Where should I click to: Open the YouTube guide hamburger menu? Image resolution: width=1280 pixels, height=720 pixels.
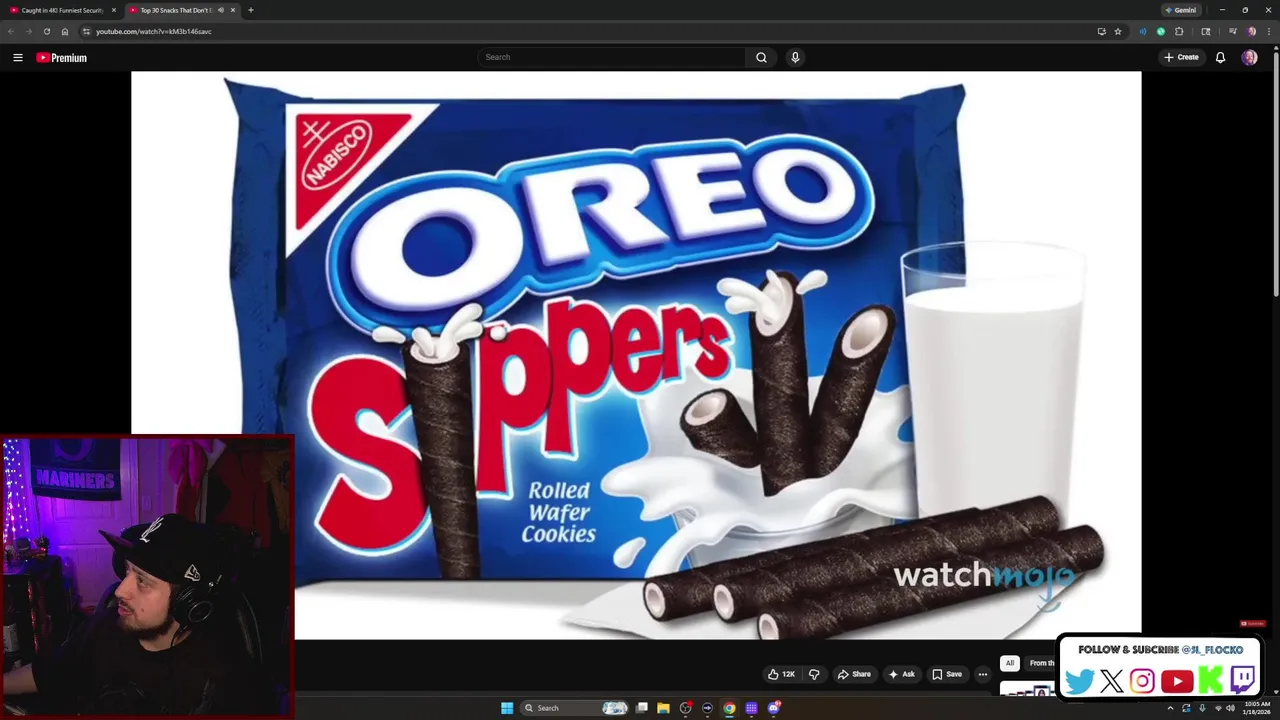click(x=17, y=57)
